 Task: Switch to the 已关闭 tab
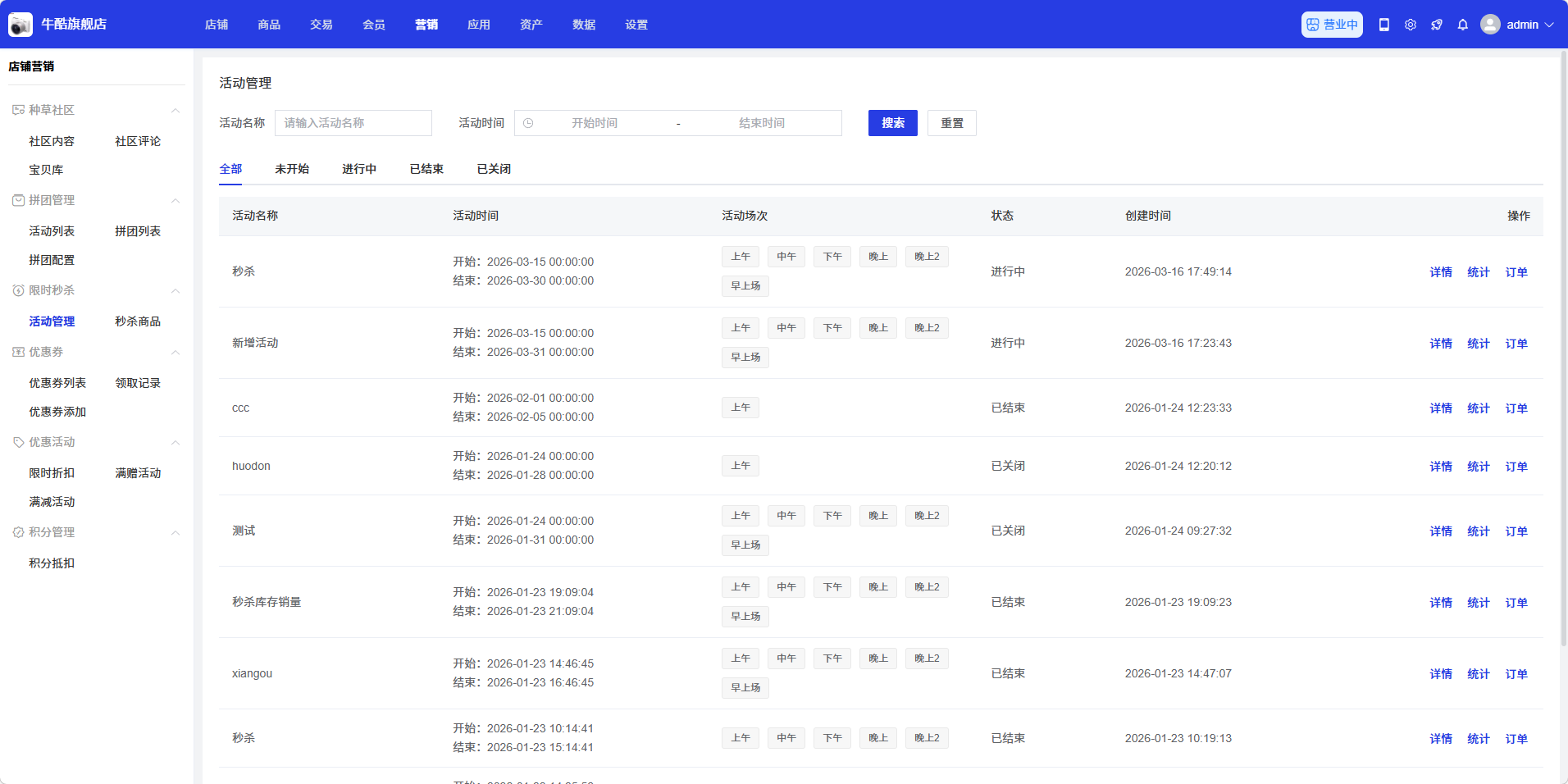494,169
